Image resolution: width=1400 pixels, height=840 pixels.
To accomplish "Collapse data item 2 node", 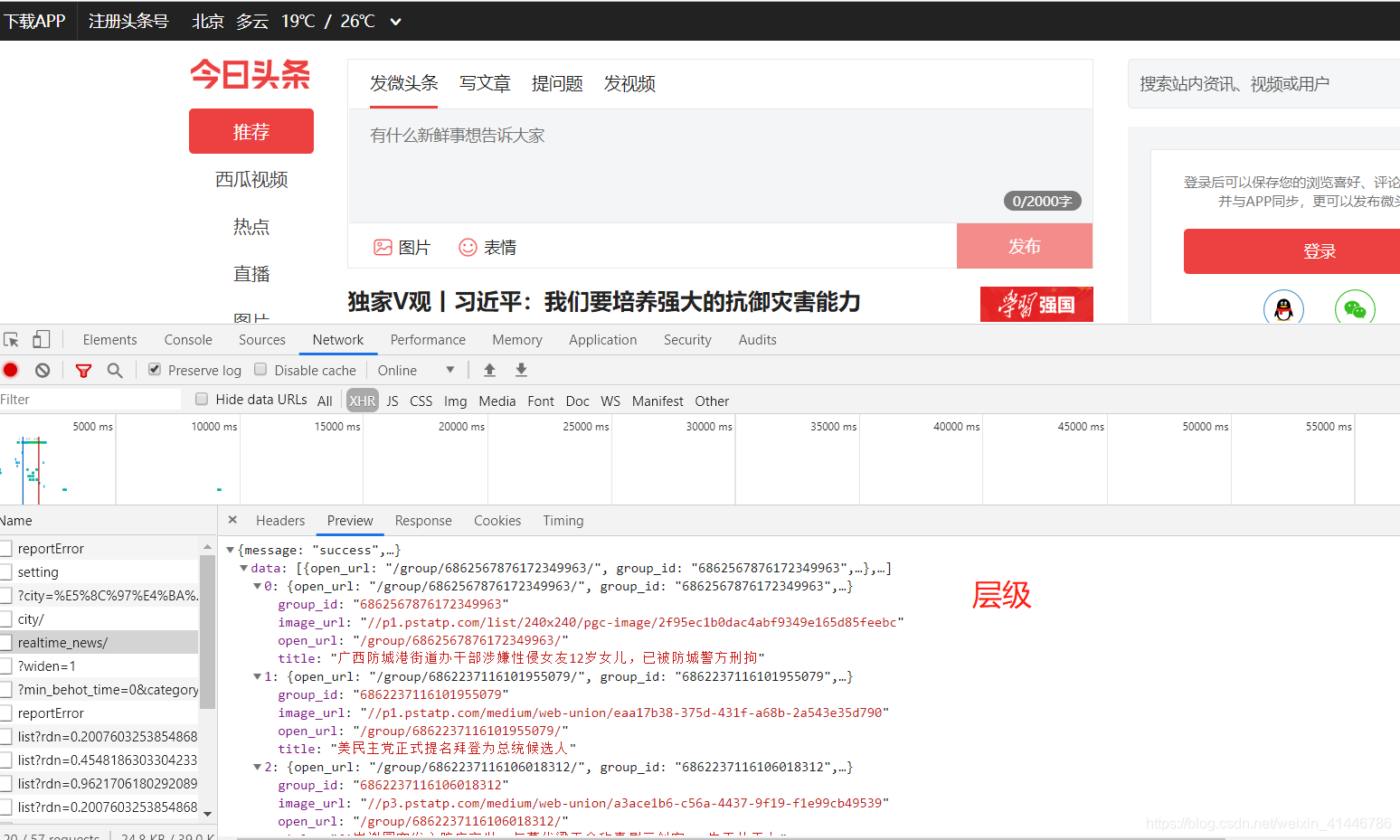I will coord(257,767).
